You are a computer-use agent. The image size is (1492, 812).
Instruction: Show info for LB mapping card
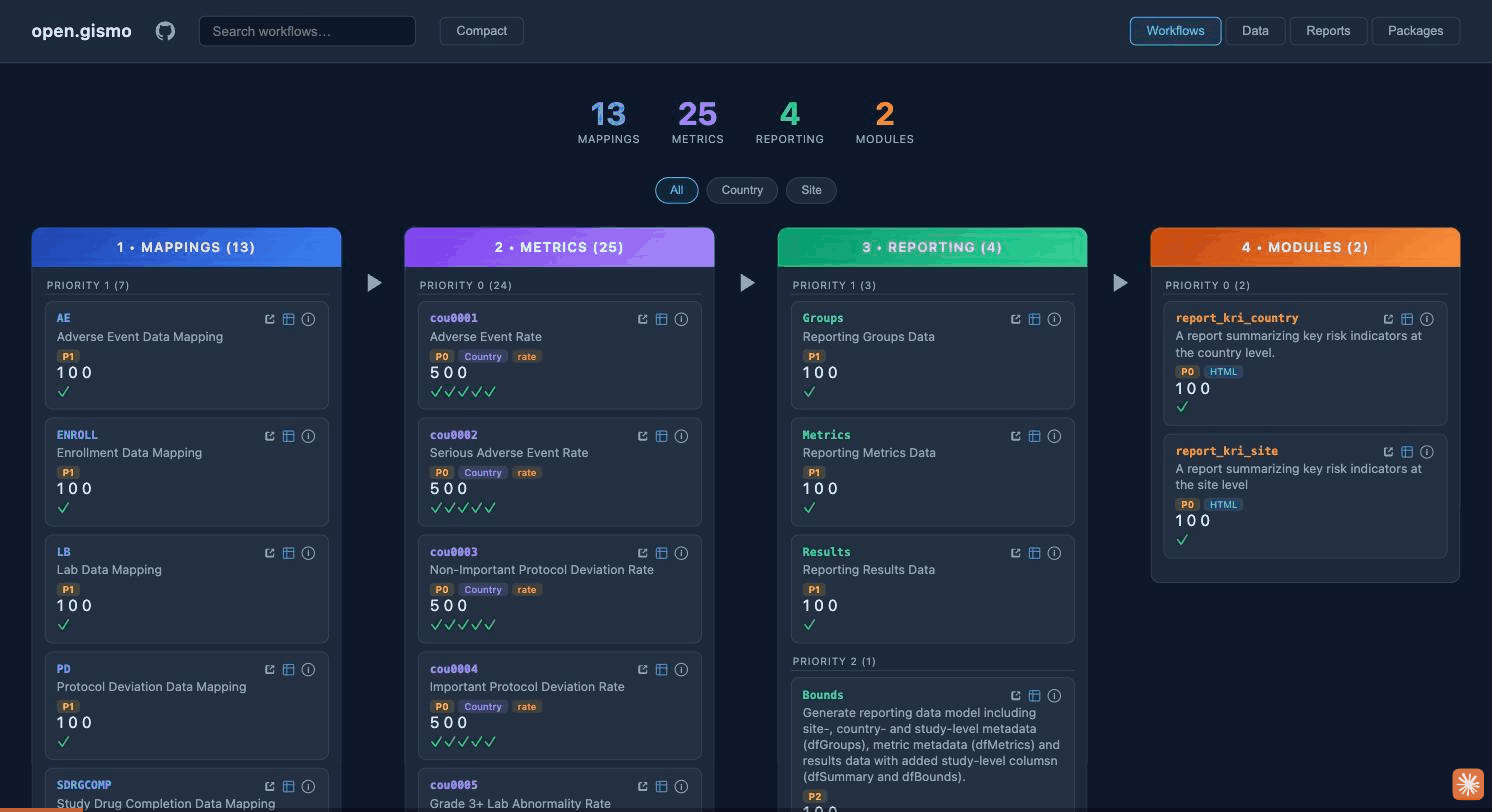tap(308, 553)
